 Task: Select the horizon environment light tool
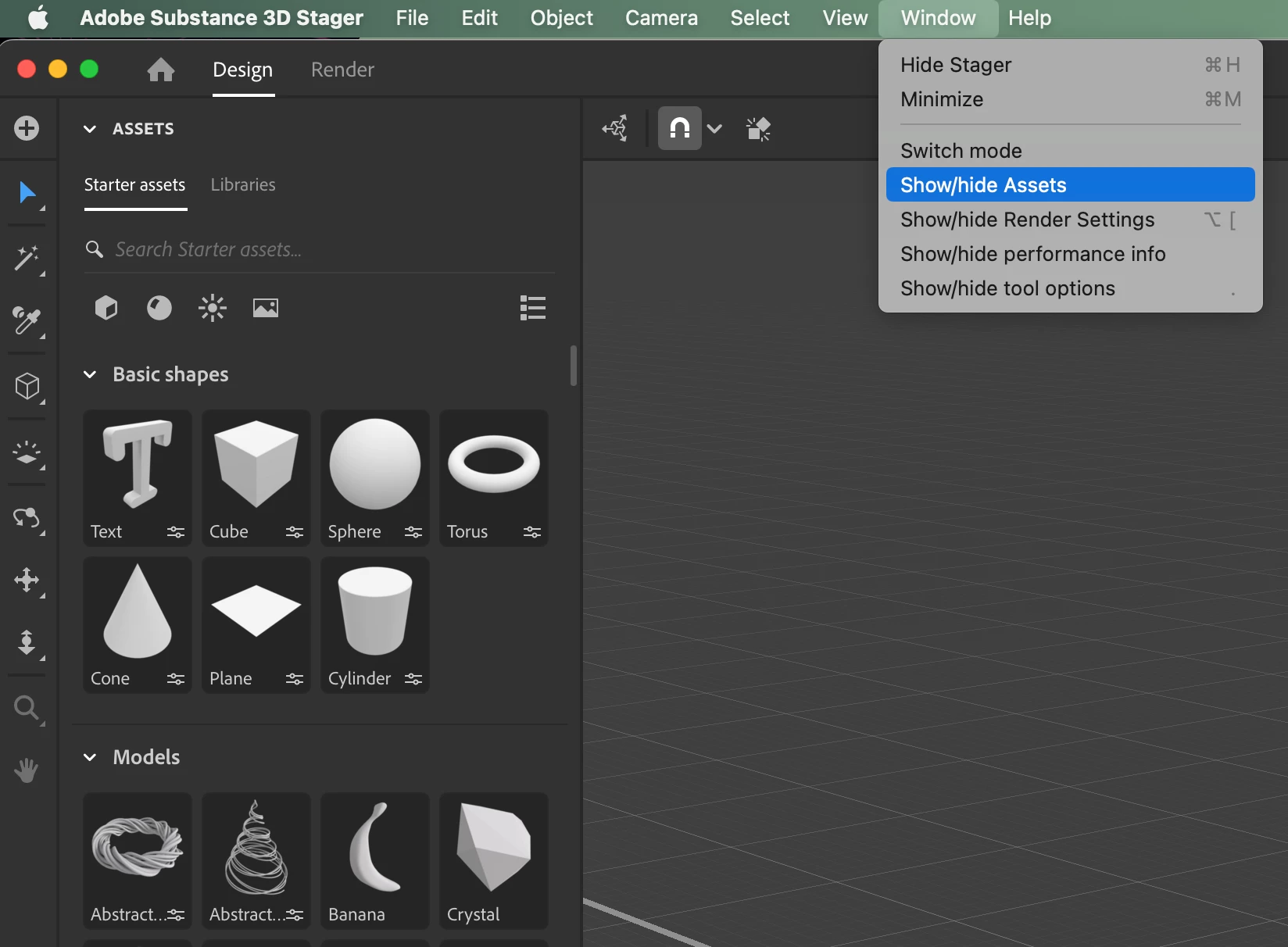pyautogui.click(x=27, y=453)
